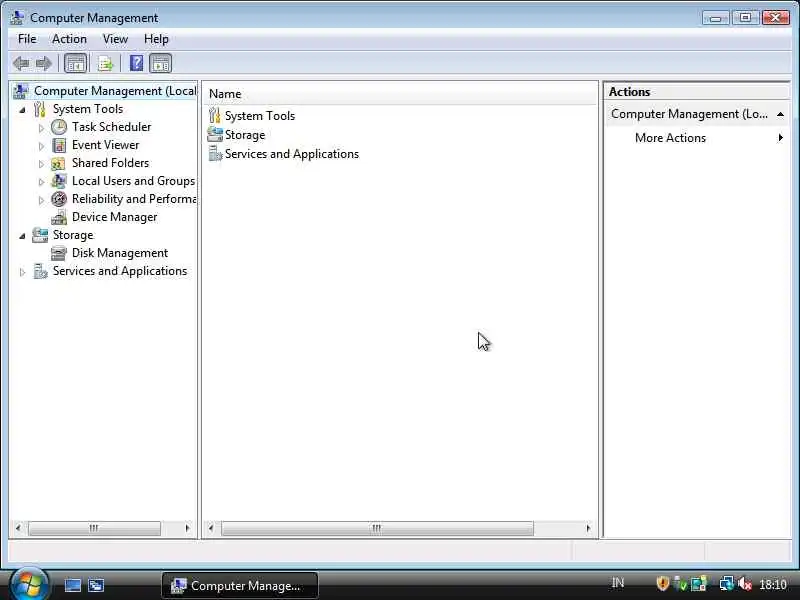This screenshot has height=600, width=800.
Task: Select 'Shared Folders' text in tree
Action: pyautogui.click(x=110, y=163)
